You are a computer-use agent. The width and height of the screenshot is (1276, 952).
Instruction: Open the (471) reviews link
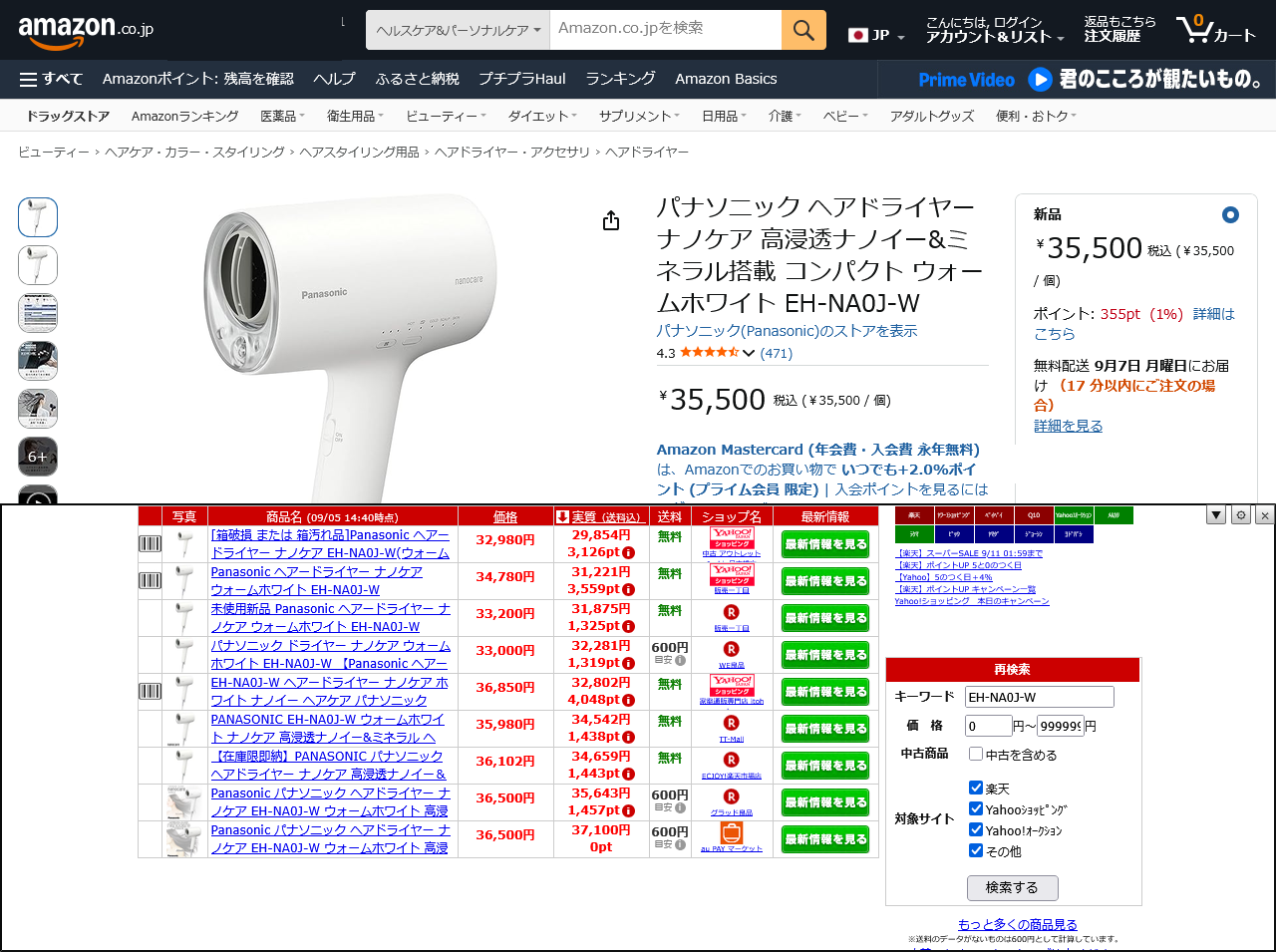click(776, 353)
